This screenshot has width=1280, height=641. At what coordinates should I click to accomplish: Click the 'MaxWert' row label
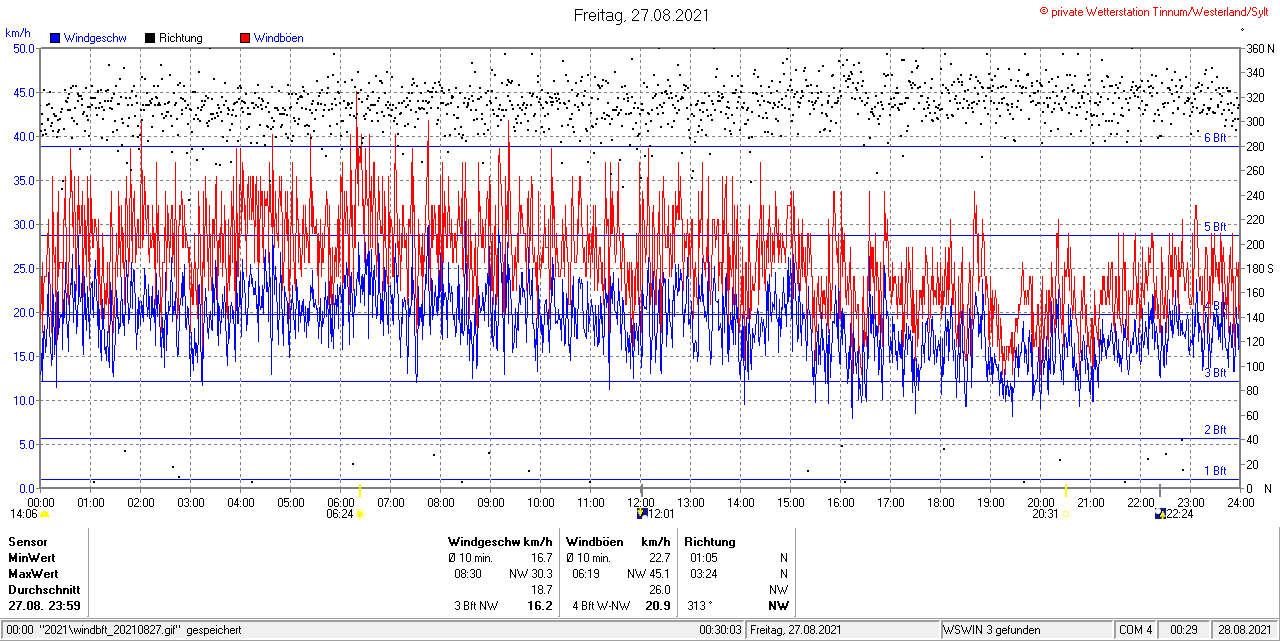(x=33, y=574)
